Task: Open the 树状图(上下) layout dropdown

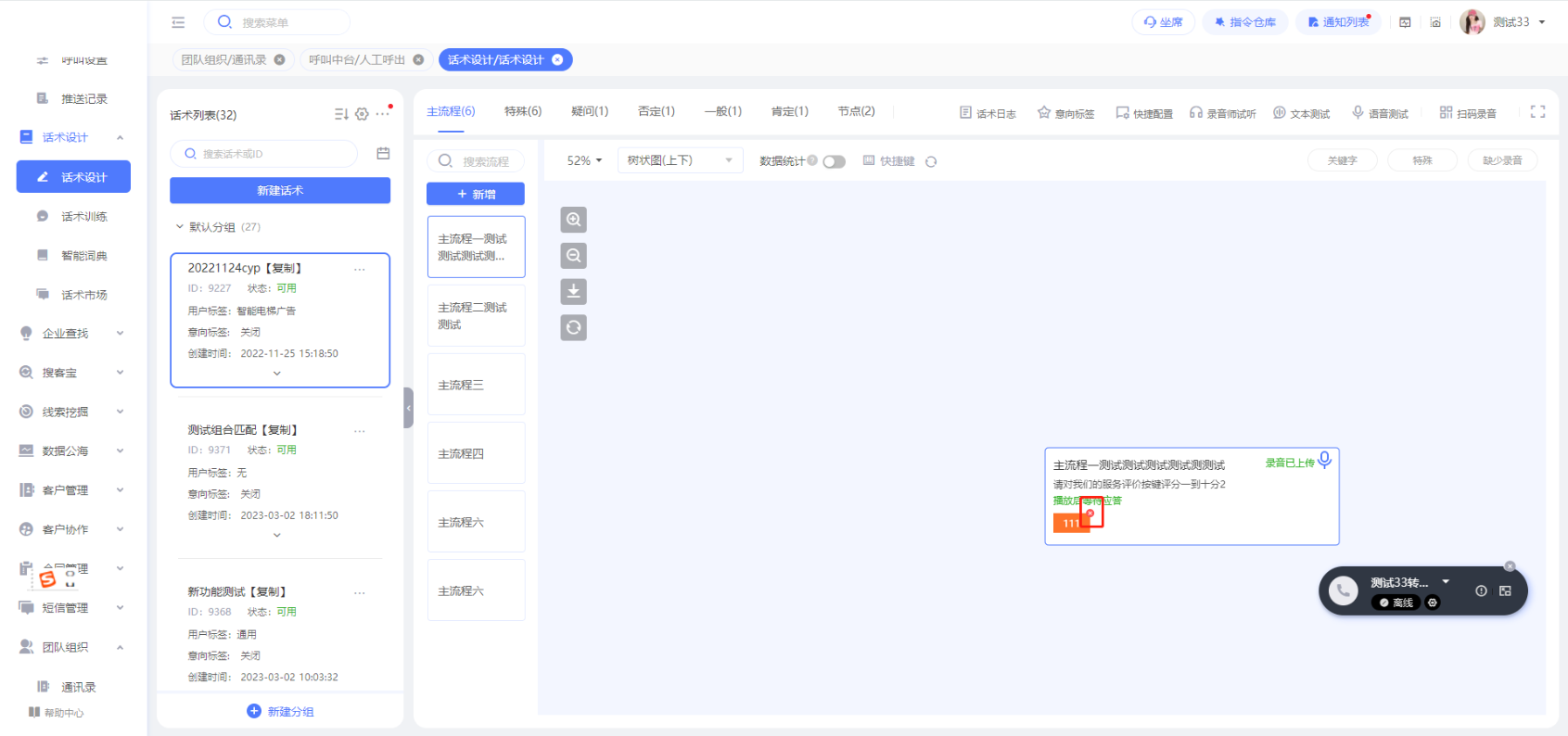Action: point(680,161)
